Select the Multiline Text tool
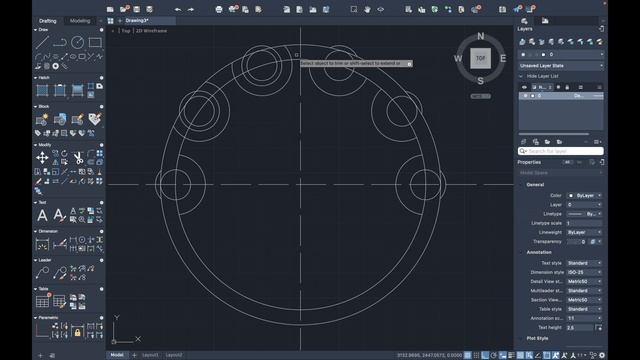This screenshot has height=360, width=640. 42,215
